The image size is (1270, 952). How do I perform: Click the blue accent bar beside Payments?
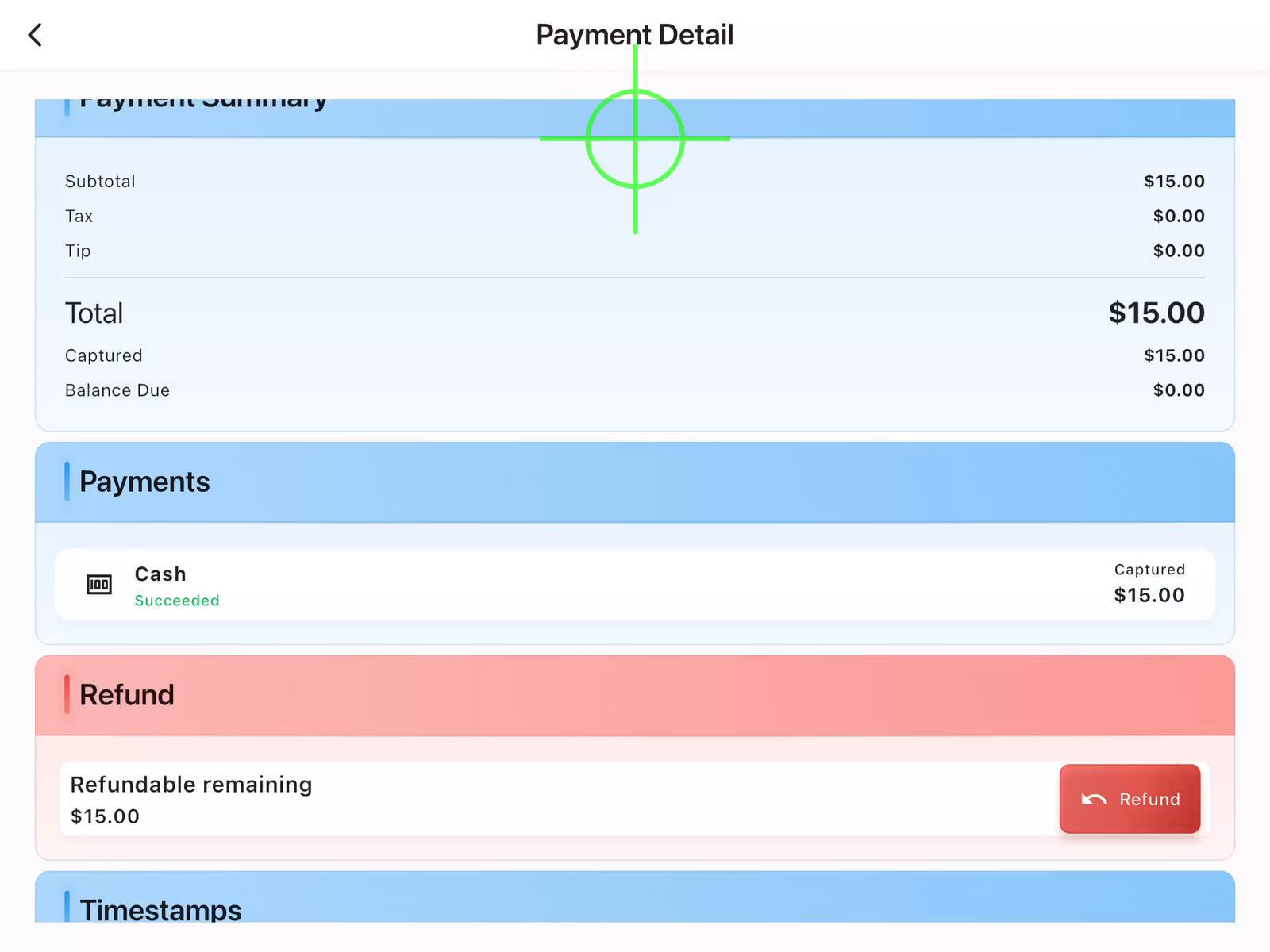tap(67, 482)
